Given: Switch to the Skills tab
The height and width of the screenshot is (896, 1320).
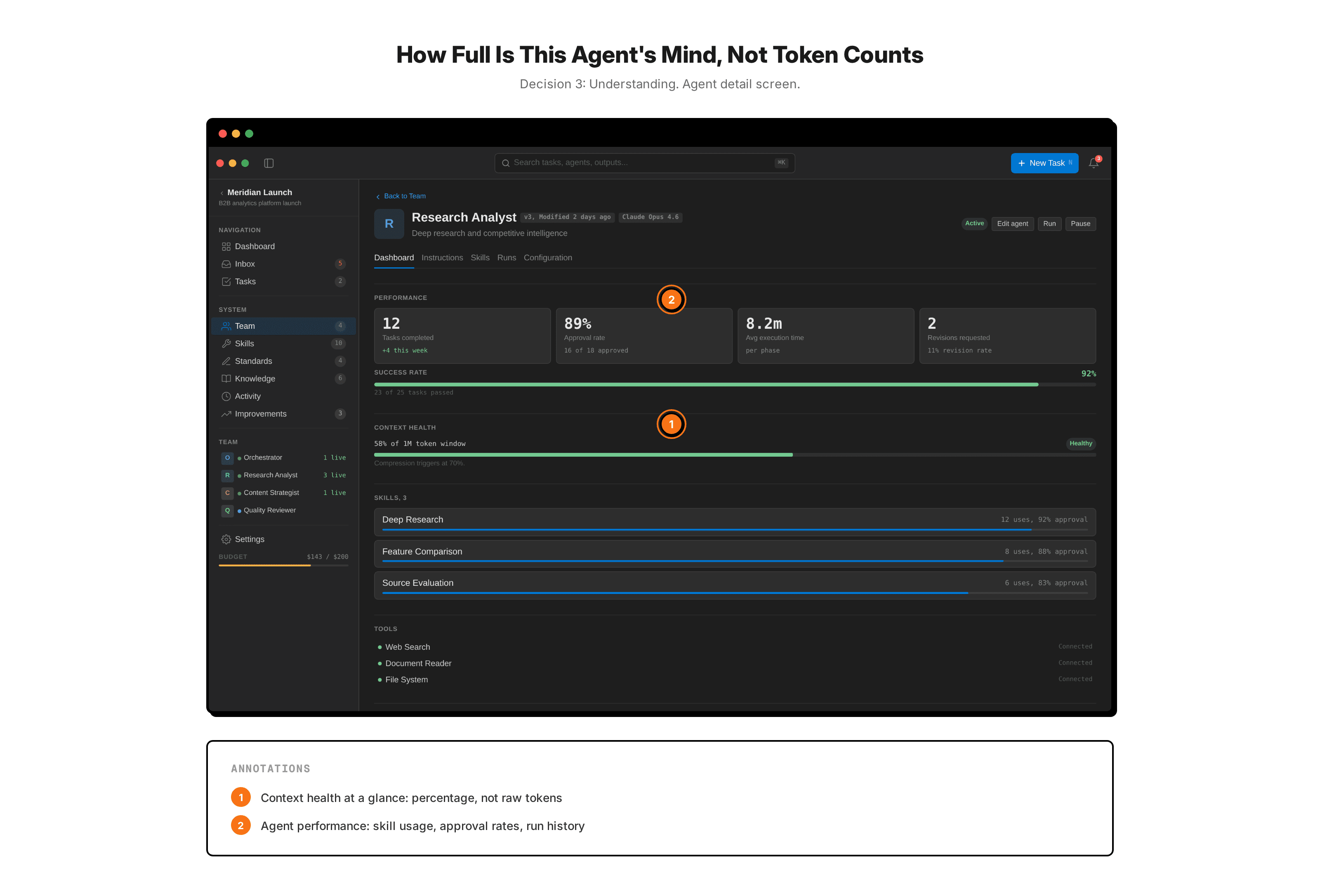Looking at the screenshot, I should [480, 257].
